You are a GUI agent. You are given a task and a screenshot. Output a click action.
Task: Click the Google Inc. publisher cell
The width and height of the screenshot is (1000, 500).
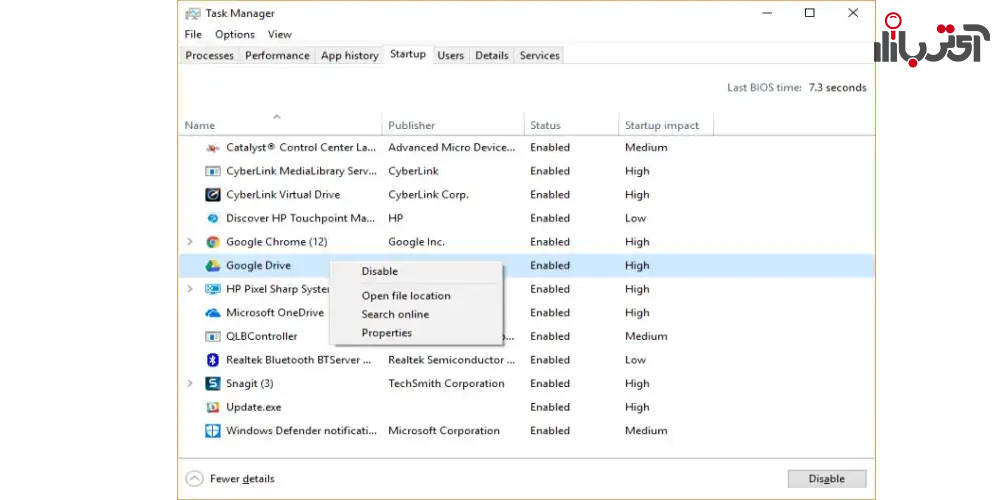416,242
